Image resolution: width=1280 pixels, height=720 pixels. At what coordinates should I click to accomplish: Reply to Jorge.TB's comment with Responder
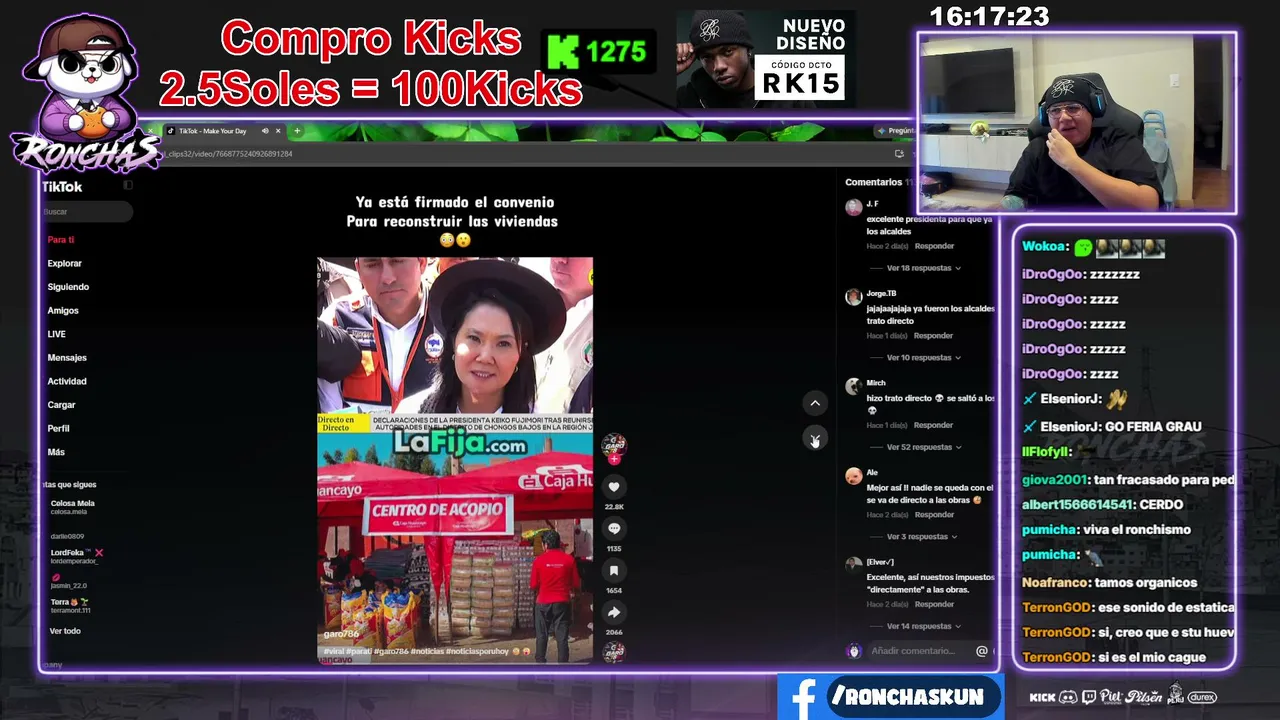[934, 335]
